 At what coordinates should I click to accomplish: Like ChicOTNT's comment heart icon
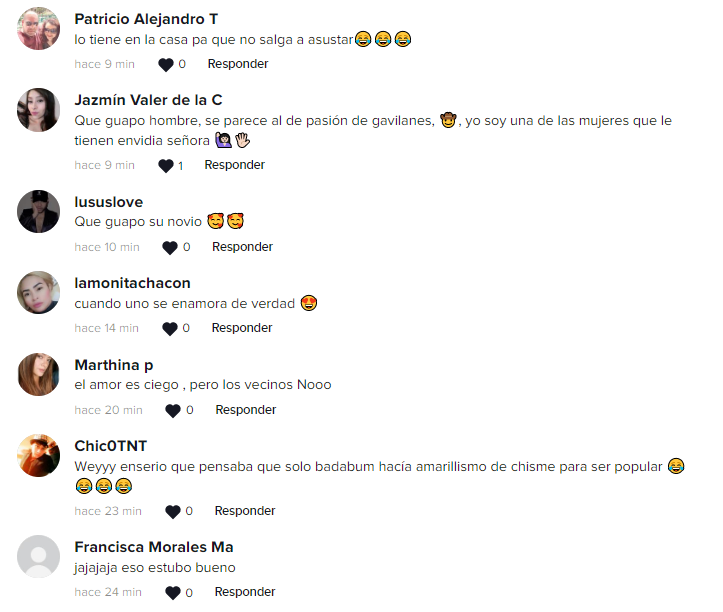173,511
